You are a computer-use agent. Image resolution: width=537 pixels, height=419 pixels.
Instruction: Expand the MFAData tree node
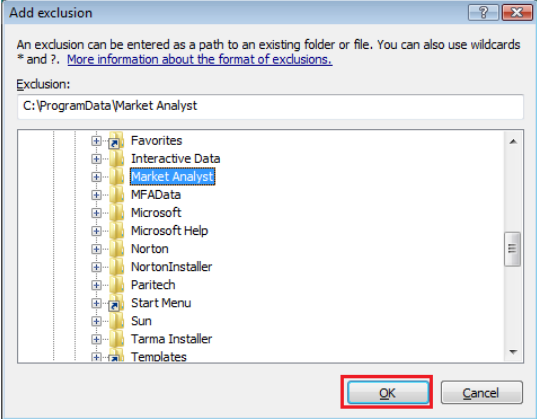[96, 195]
